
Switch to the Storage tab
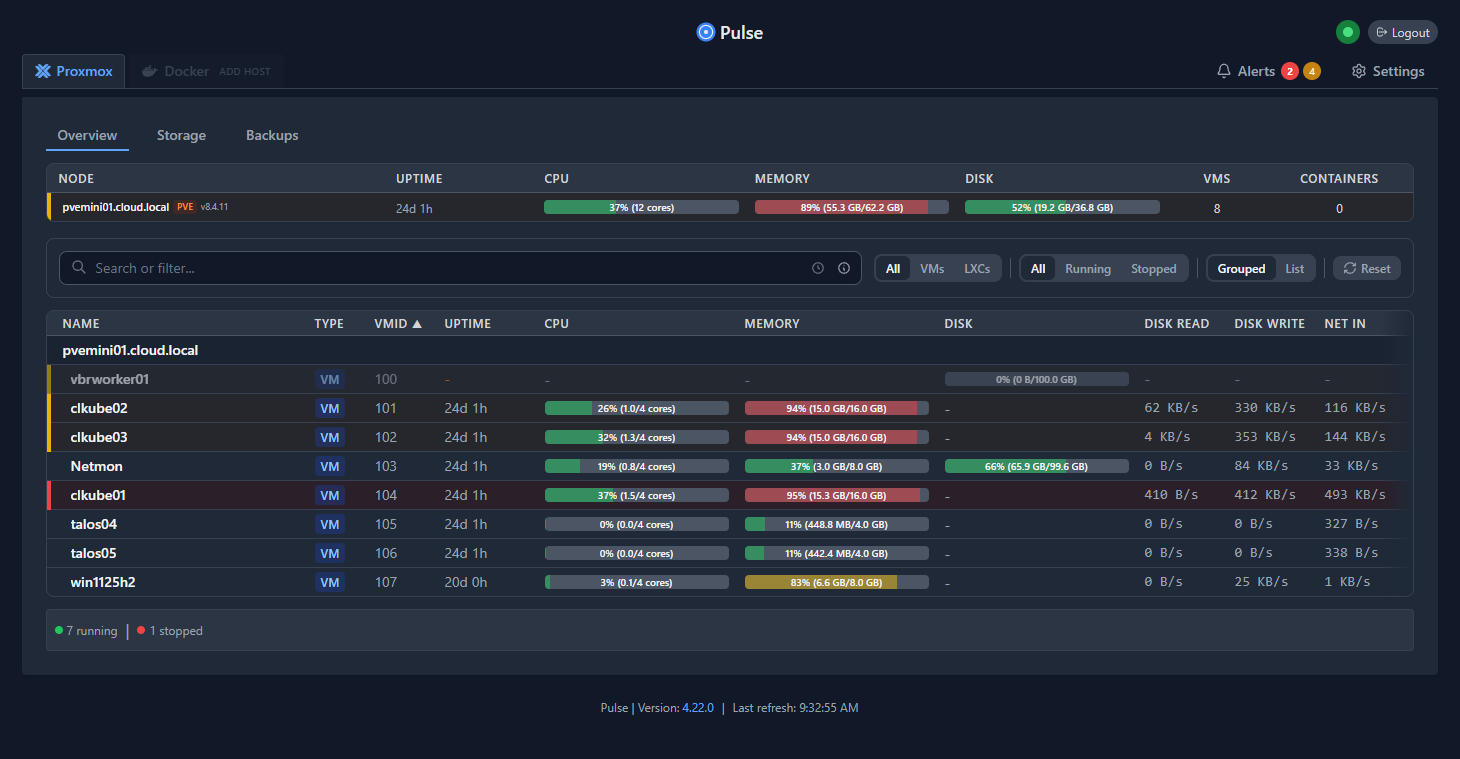pos(181,135)
